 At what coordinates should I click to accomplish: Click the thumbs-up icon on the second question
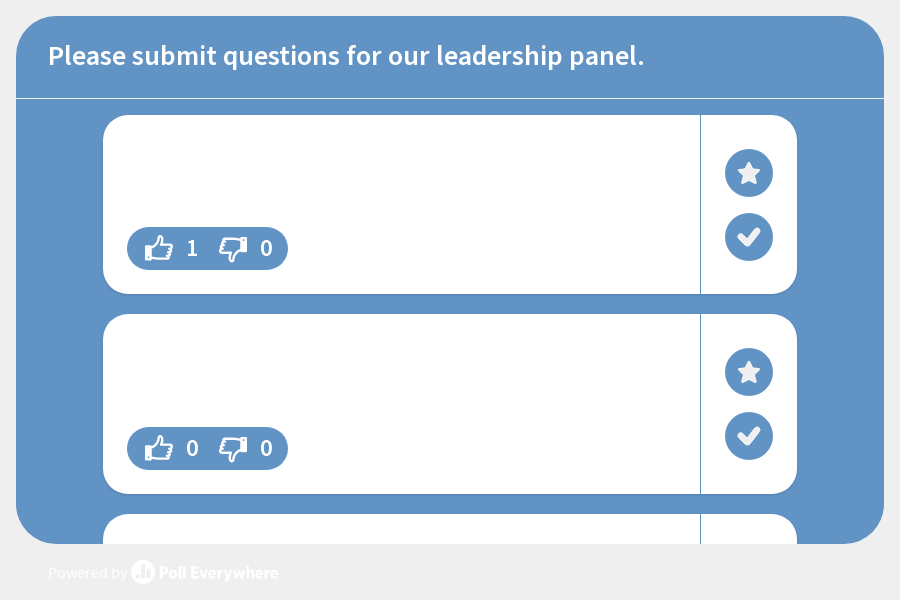pyautogui.click(x=160, y=448)
